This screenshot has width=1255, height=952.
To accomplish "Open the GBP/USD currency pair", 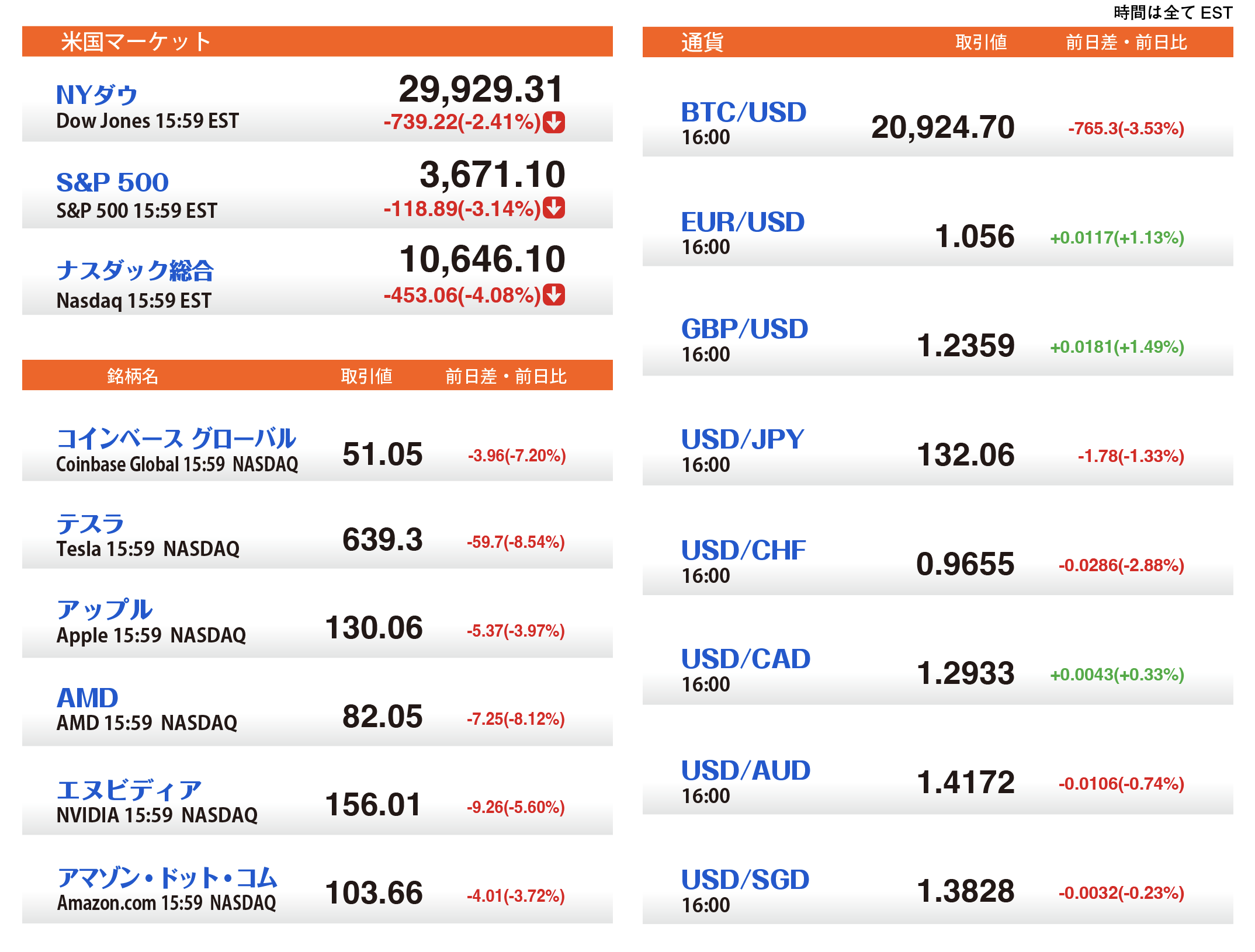I will coord(744,329).
